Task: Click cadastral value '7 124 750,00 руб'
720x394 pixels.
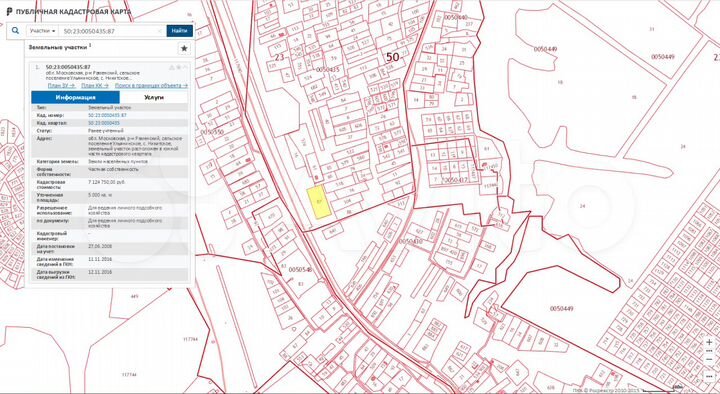Action: [x=106, y=182]
